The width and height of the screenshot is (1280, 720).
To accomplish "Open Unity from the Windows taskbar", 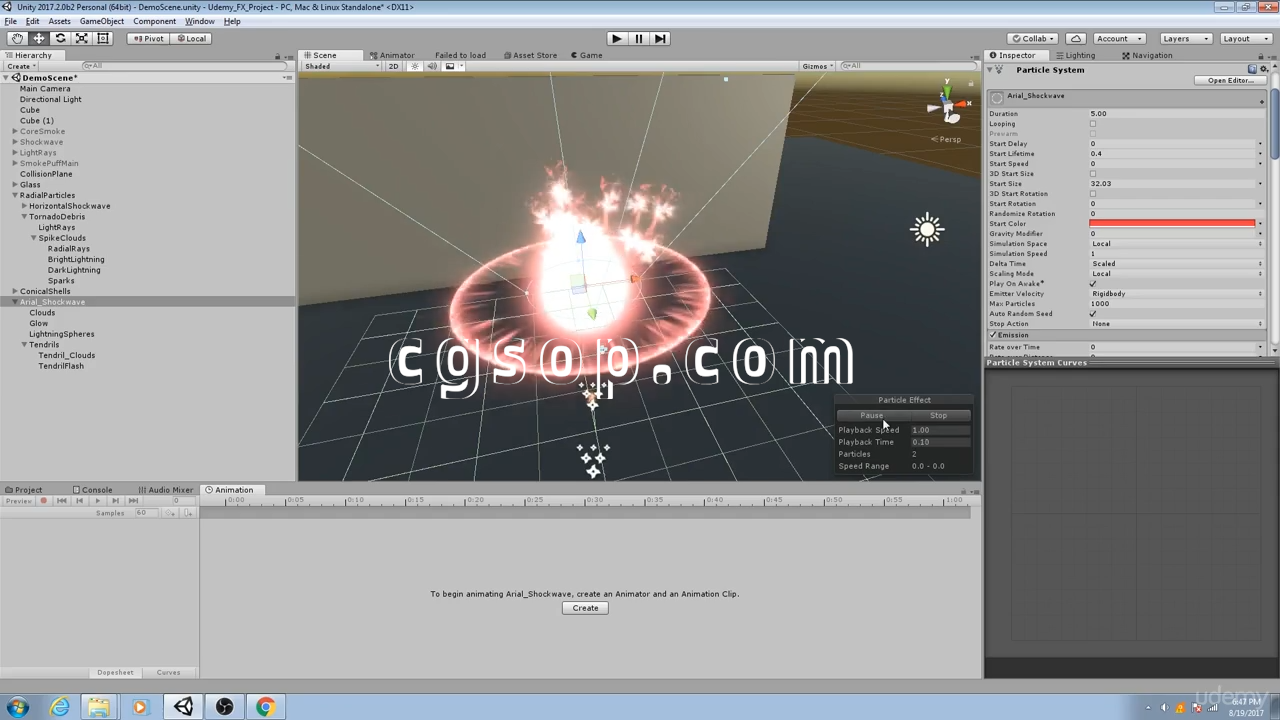I will click(184, 707).
